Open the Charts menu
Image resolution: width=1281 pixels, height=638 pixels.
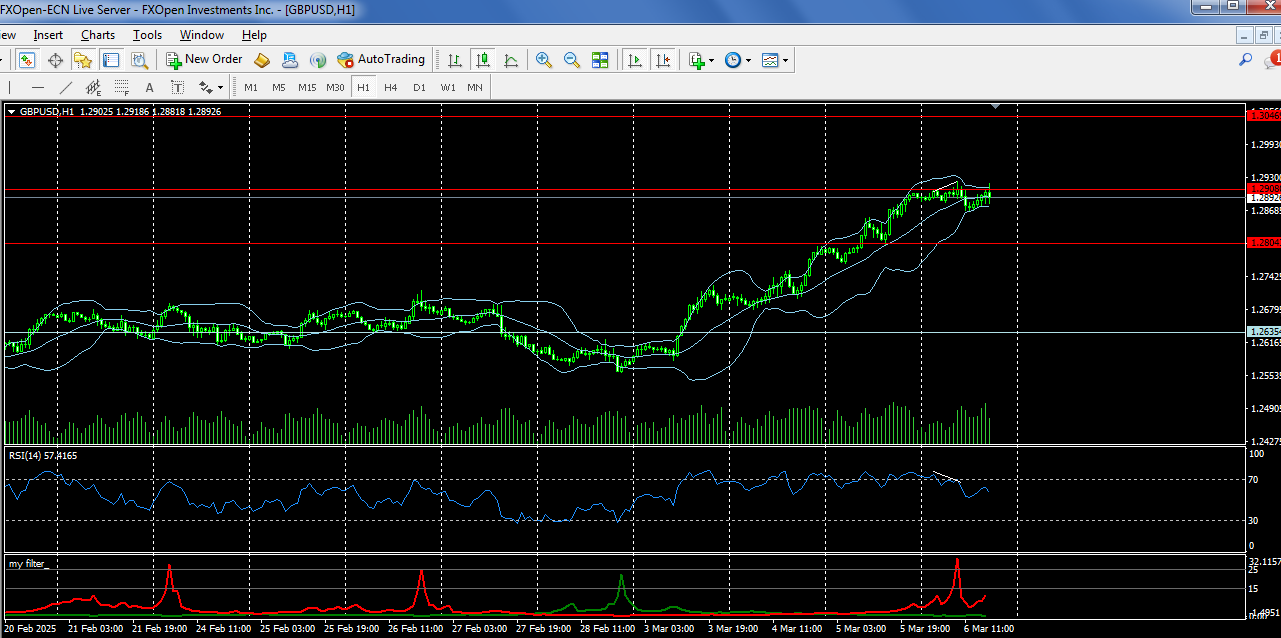point(98,35)
